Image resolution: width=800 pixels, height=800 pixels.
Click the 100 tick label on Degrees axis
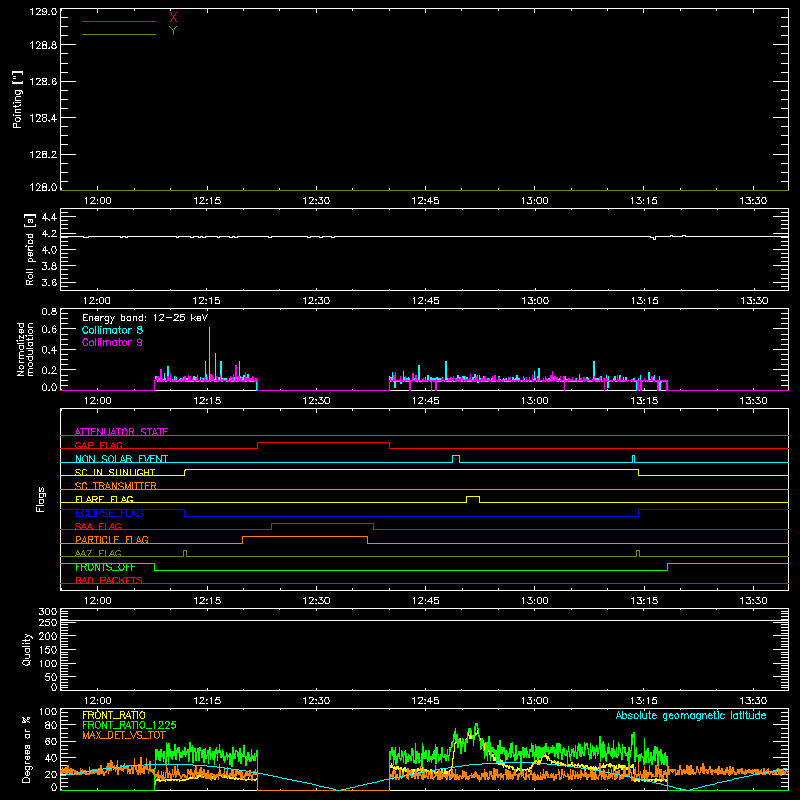click(x=48, y=712)
